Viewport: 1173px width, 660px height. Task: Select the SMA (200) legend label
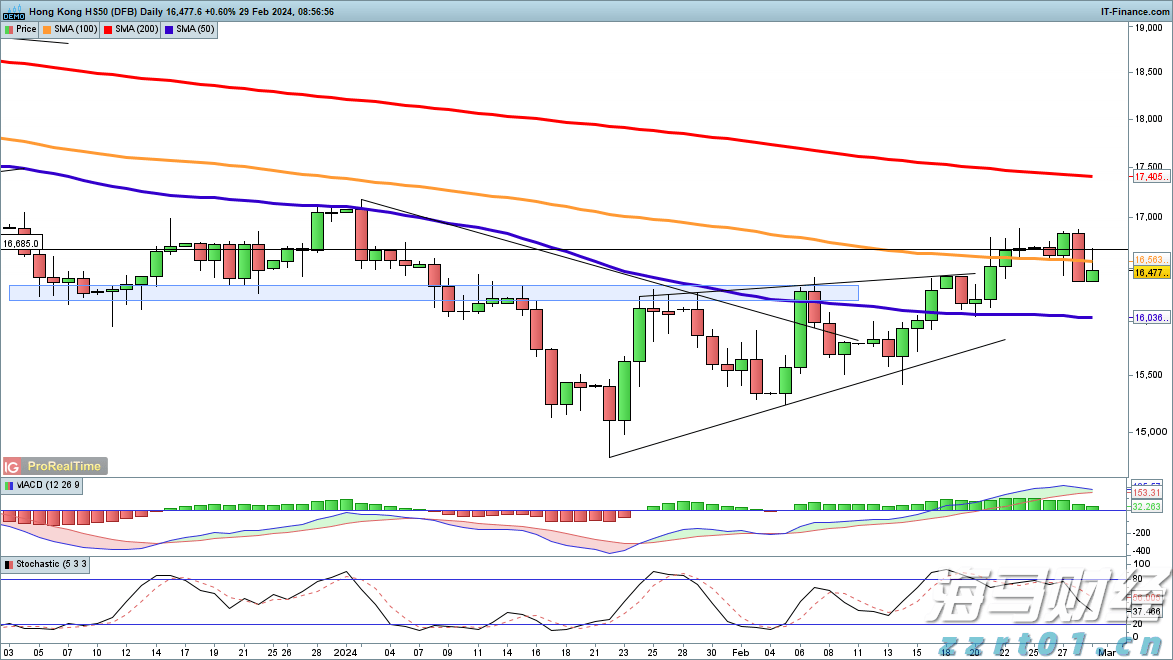pyautogui.click(x=137, y=30)
